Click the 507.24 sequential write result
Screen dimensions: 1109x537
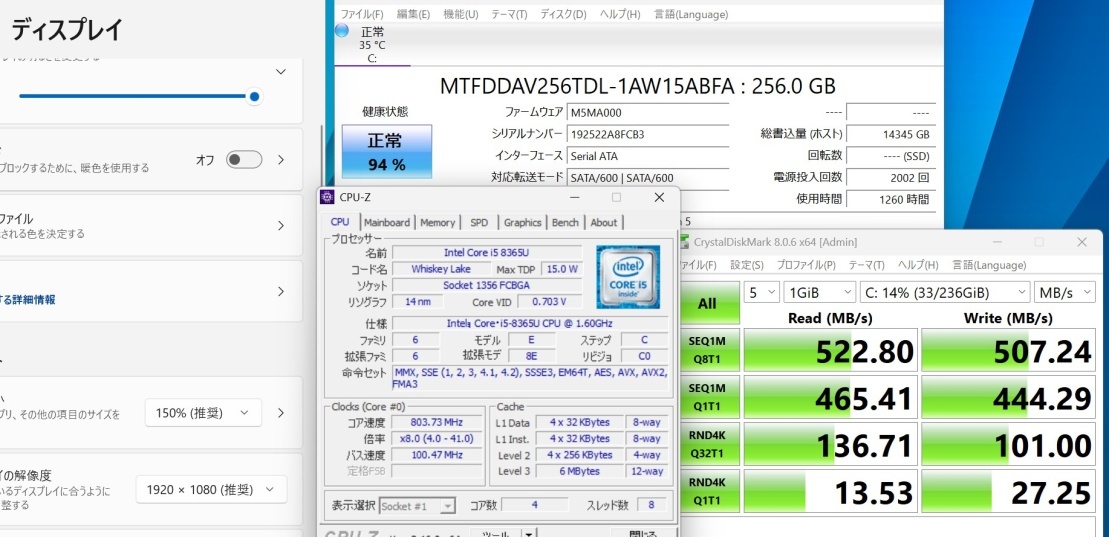[x=1009, y=350]
